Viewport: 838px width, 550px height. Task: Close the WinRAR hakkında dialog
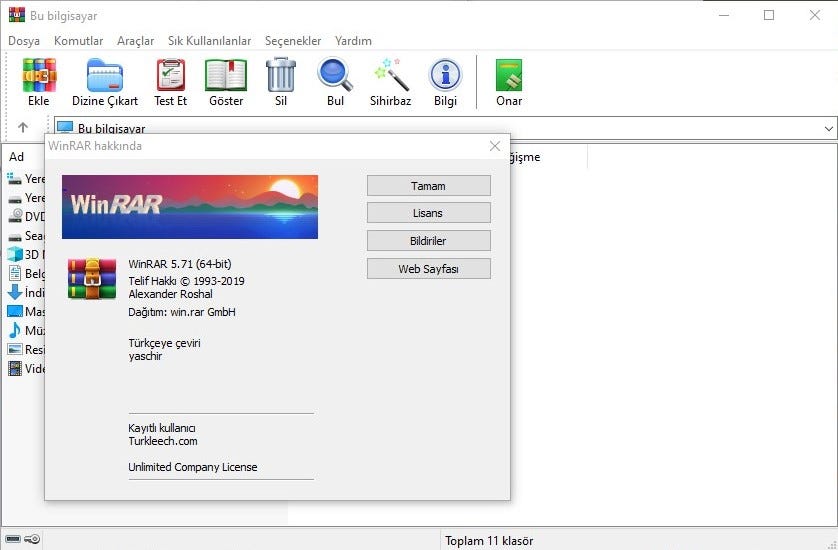[x=495, y=146]
